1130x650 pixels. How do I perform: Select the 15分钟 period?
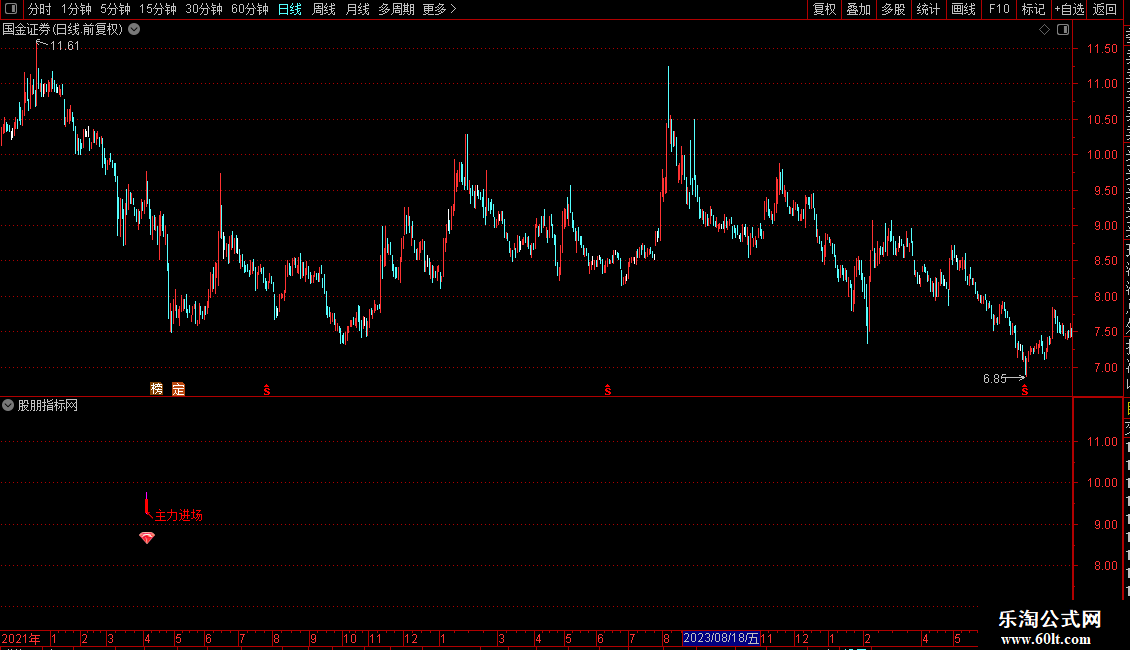click(x=158, y=9)
